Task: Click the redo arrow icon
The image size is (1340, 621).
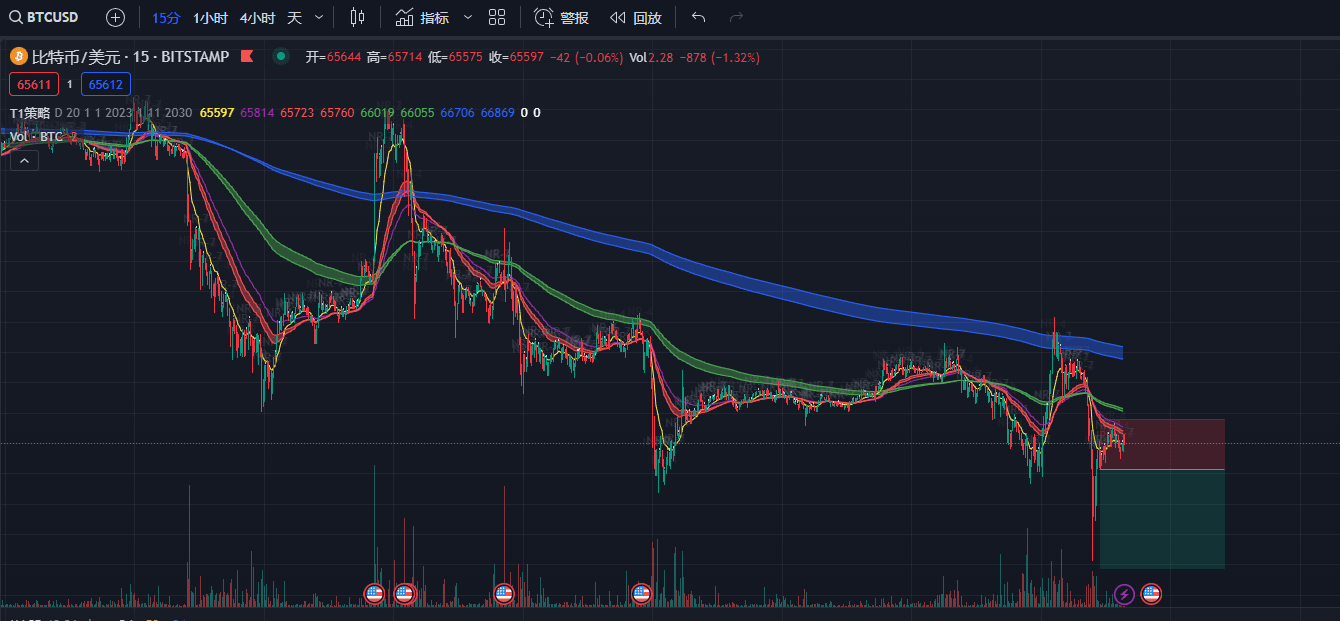Action: 736,17
